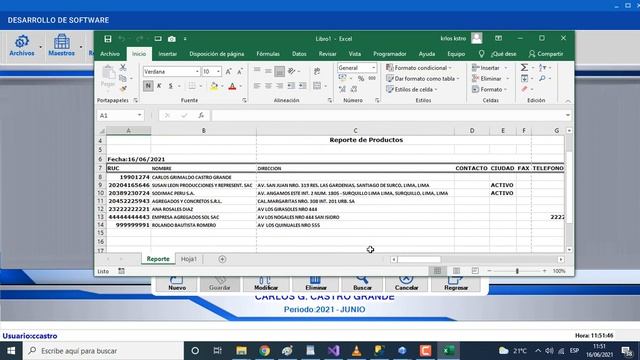
Task: Save workbook using Quick Access save icon
Action: tap(108, 39)
